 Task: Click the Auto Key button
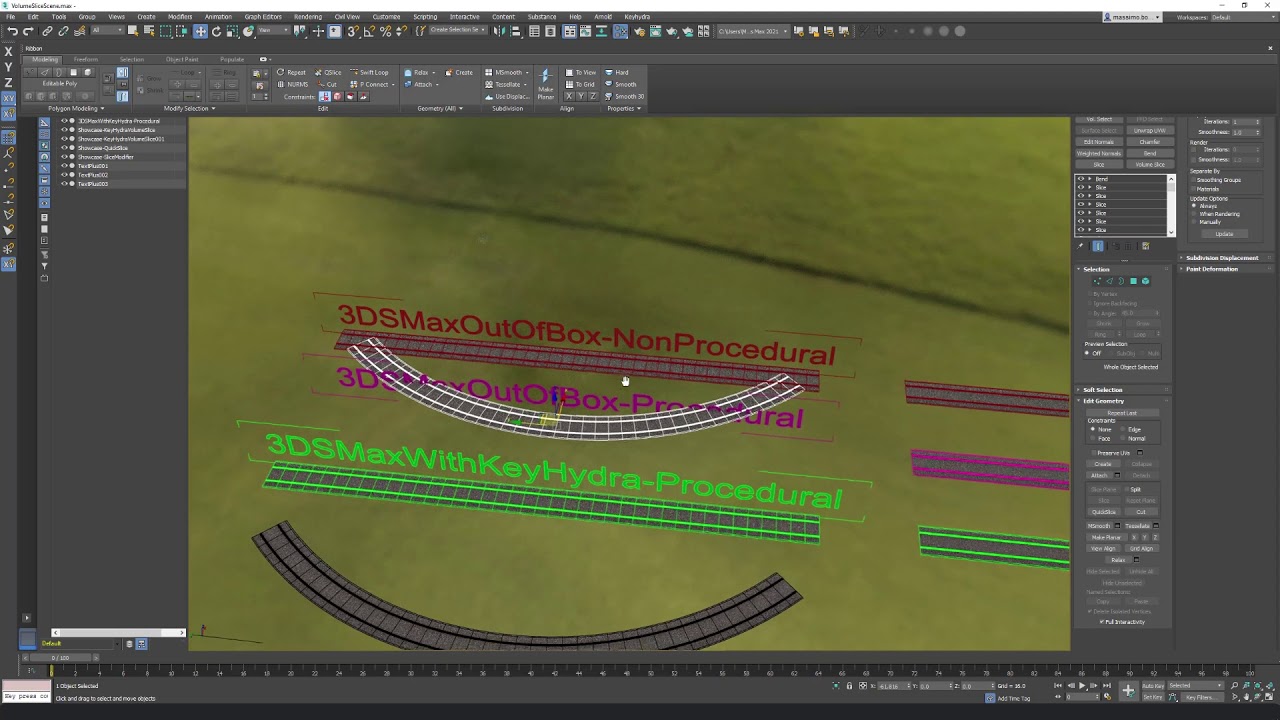pyautogui.click(x=1153, y=686)
